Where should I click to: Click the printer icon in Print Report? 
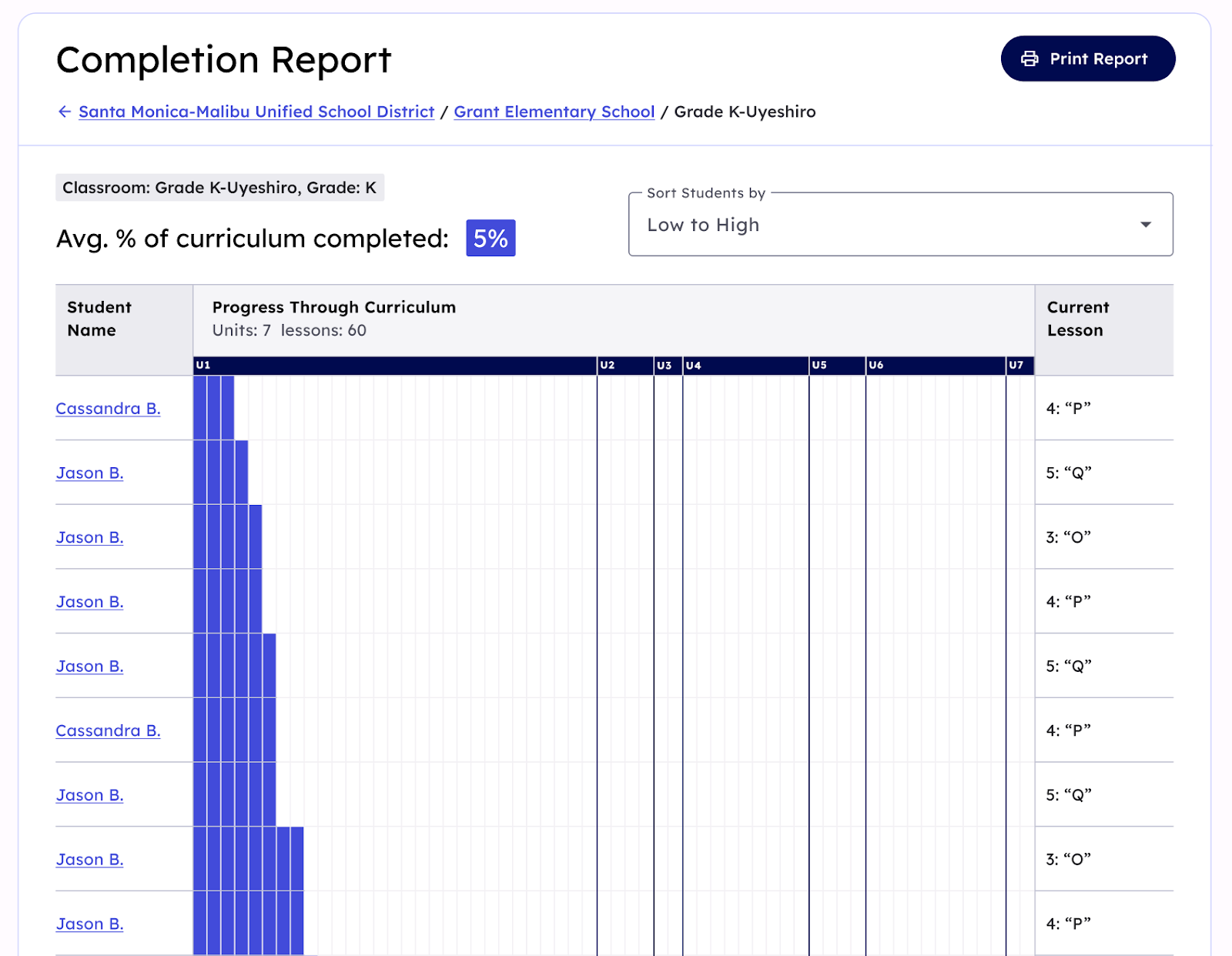pos(1029,59)
